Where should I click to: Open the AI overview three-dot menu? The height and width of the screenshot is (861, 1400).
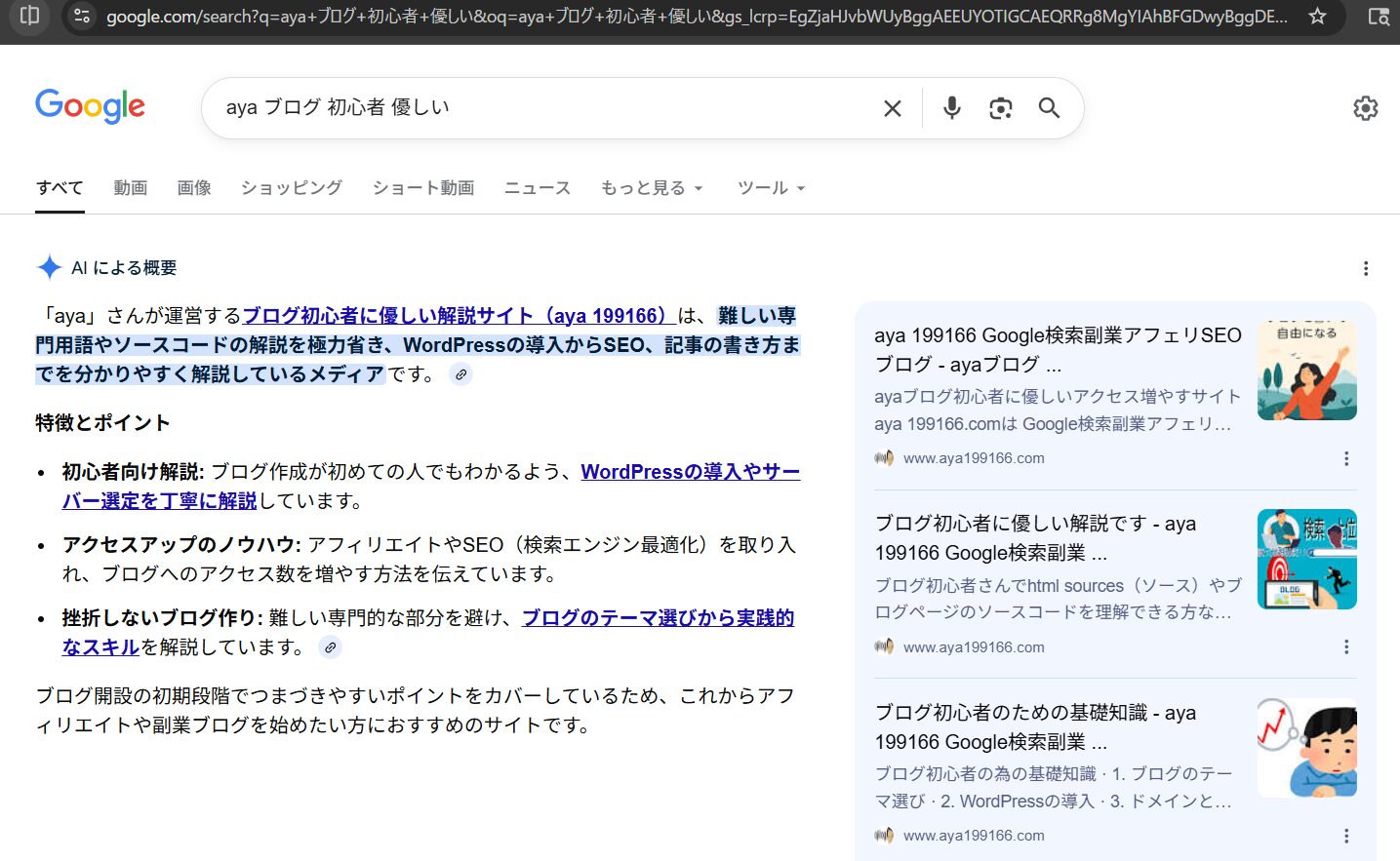tap(1366, 268)
